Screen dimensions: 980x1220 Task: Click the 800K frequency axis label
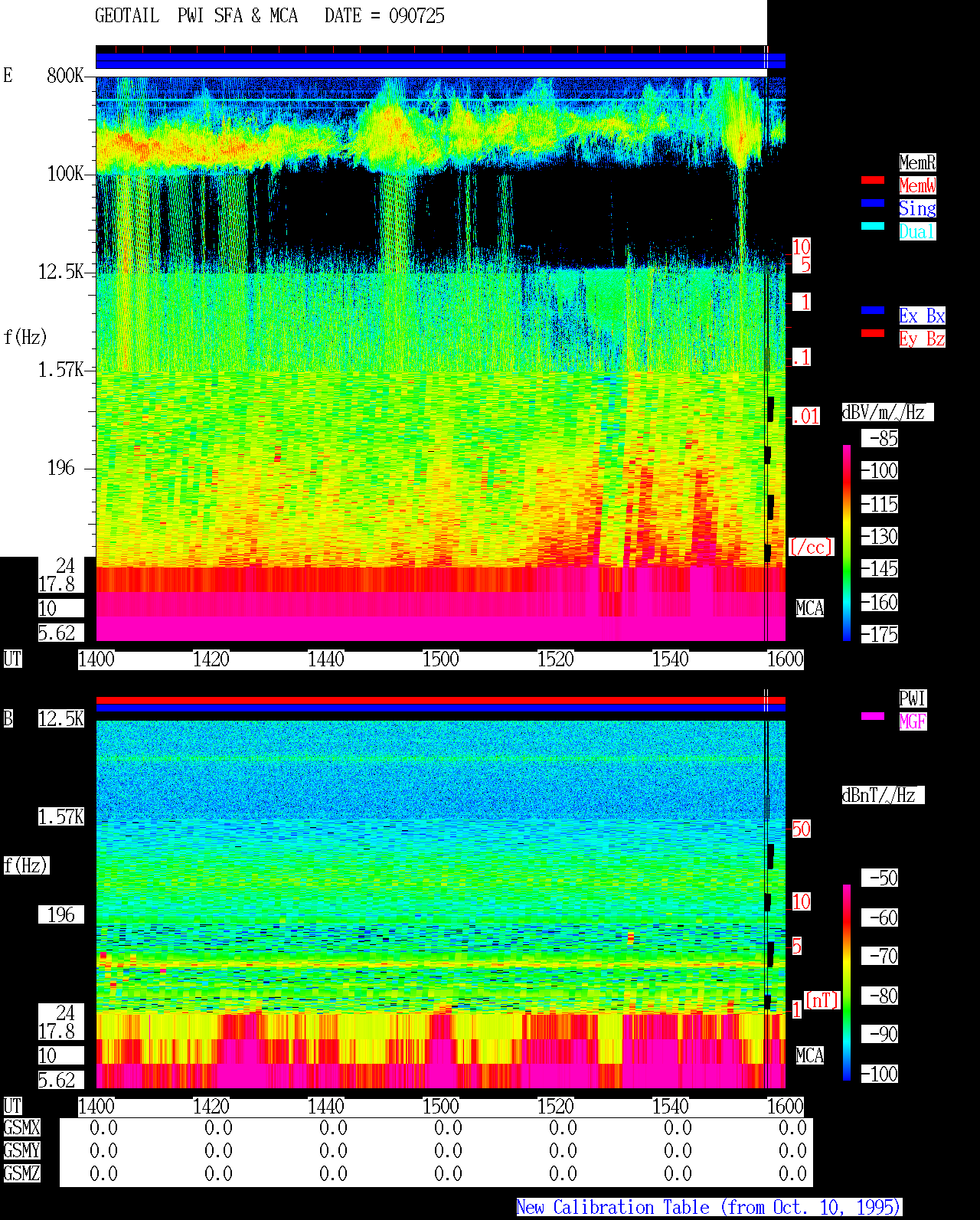click(65, 76)
